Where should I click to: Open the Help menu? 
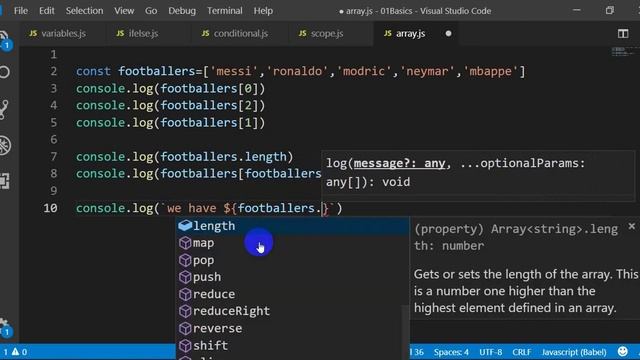click(x=263, y=11)
